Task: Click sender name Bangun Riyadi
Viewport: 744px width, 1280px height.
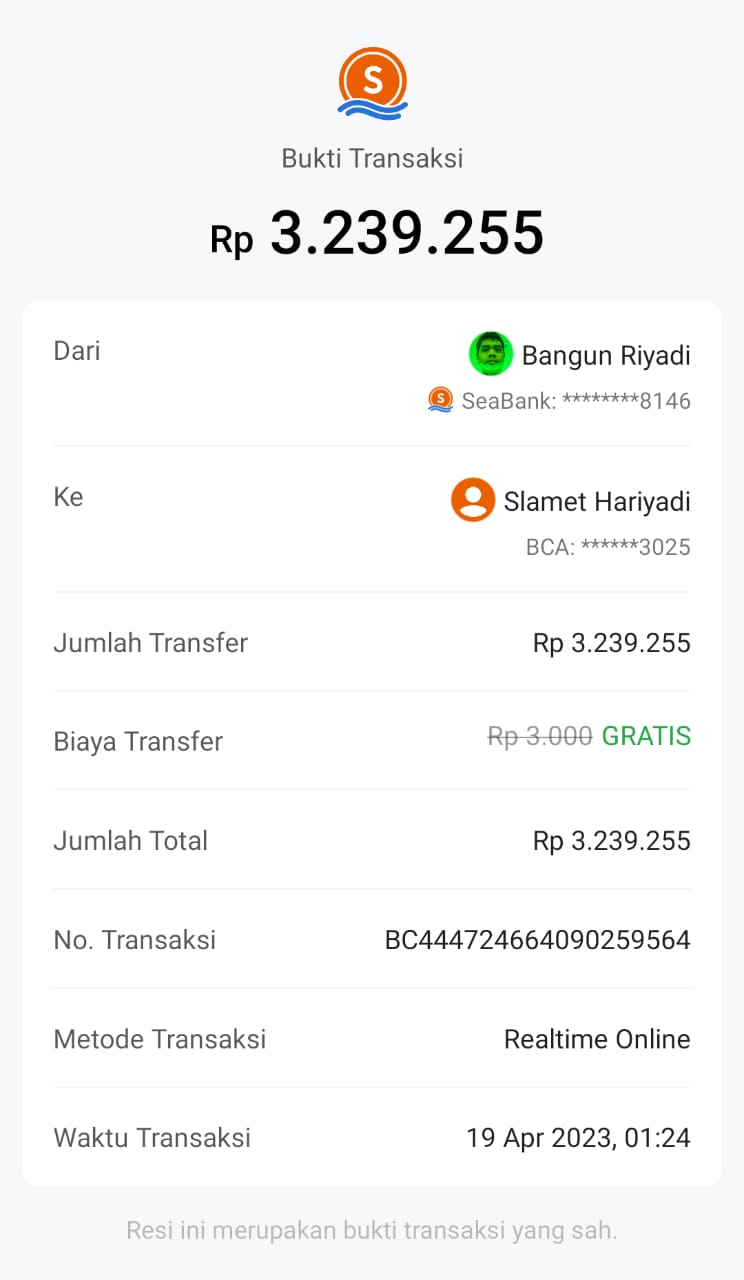Action: [606, 355]
